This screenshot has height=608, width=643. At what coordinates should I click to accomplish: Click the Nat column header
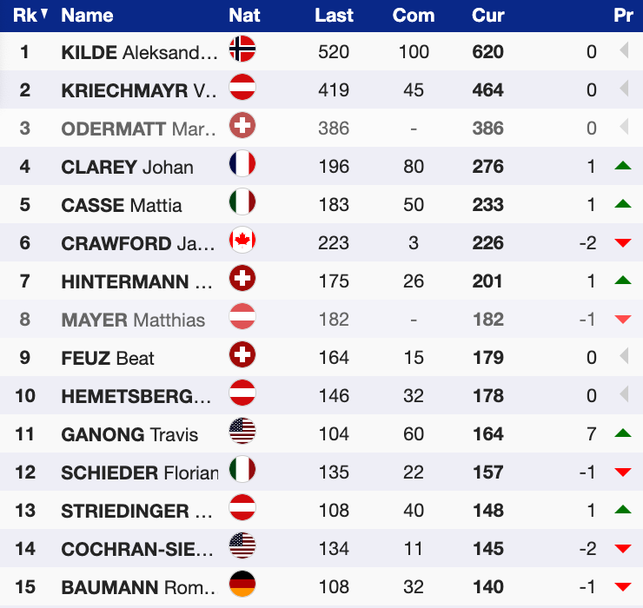pyautogui.click(x=245, y=15)
